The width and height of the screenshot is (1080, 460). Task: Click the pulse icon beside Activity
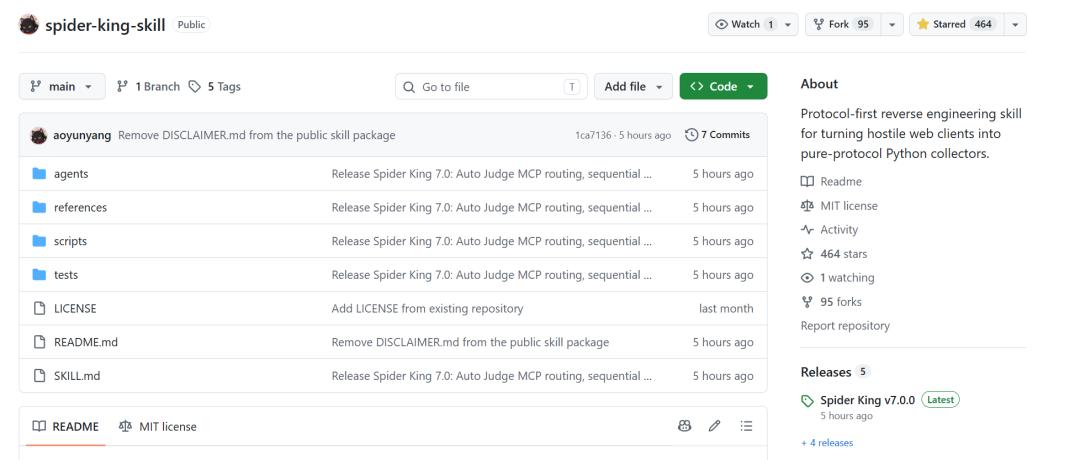pos(807,230)
